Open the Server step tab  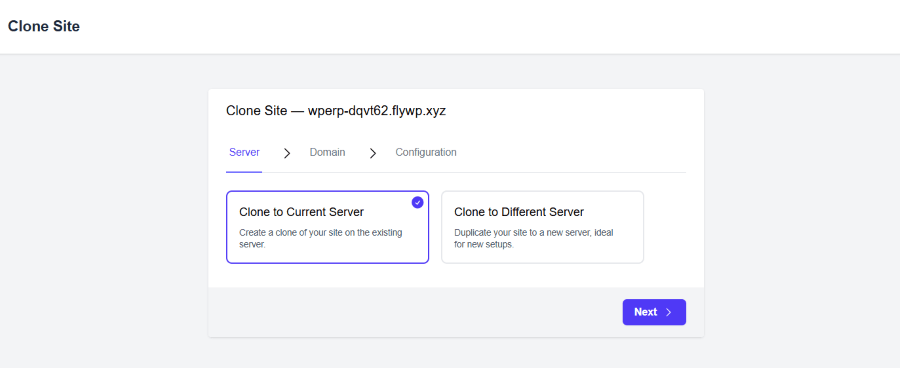pos(244,153)
